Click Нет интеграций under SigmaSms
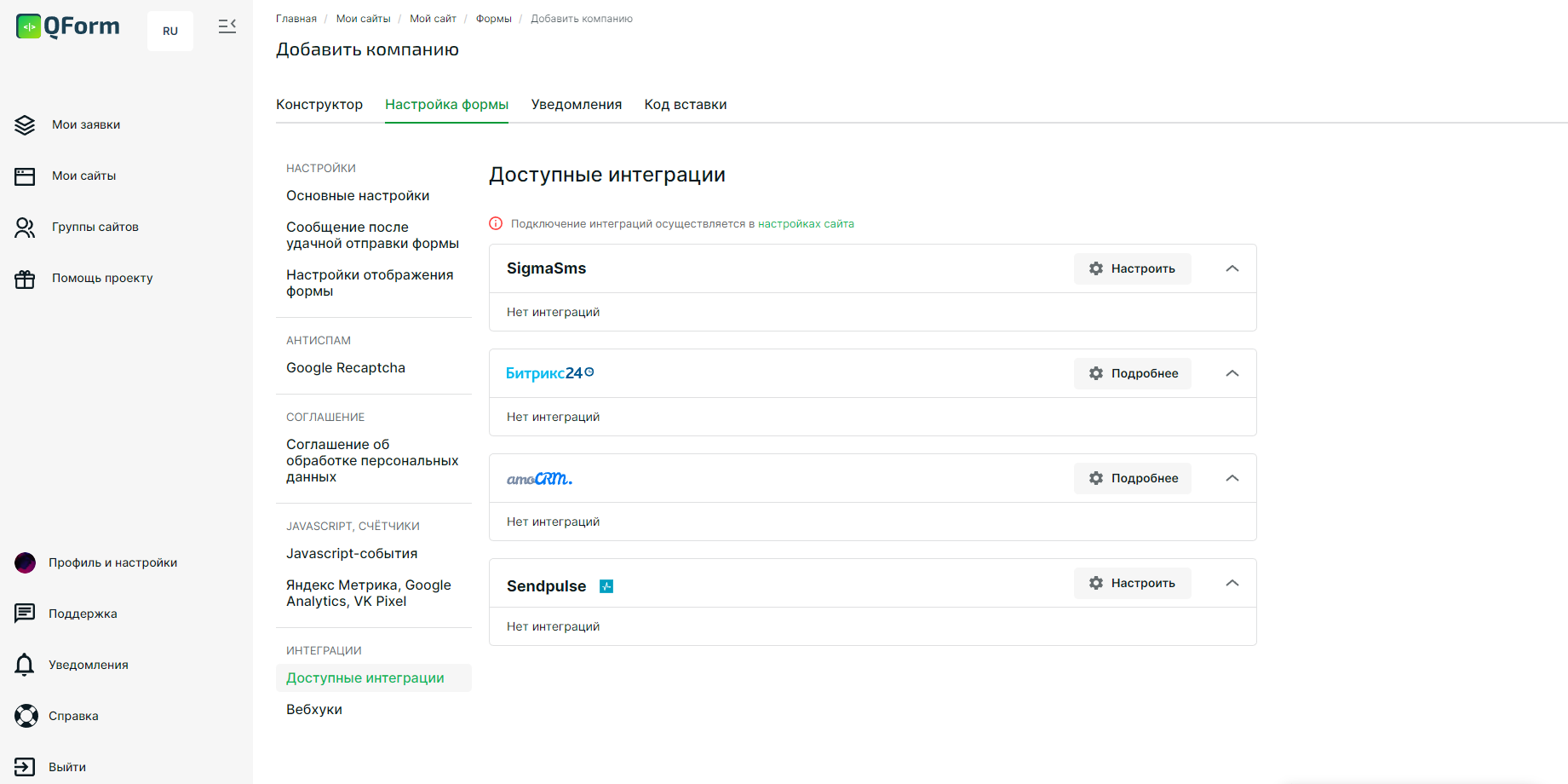This screenshot has width=1568, height=784. pos(554,312)
